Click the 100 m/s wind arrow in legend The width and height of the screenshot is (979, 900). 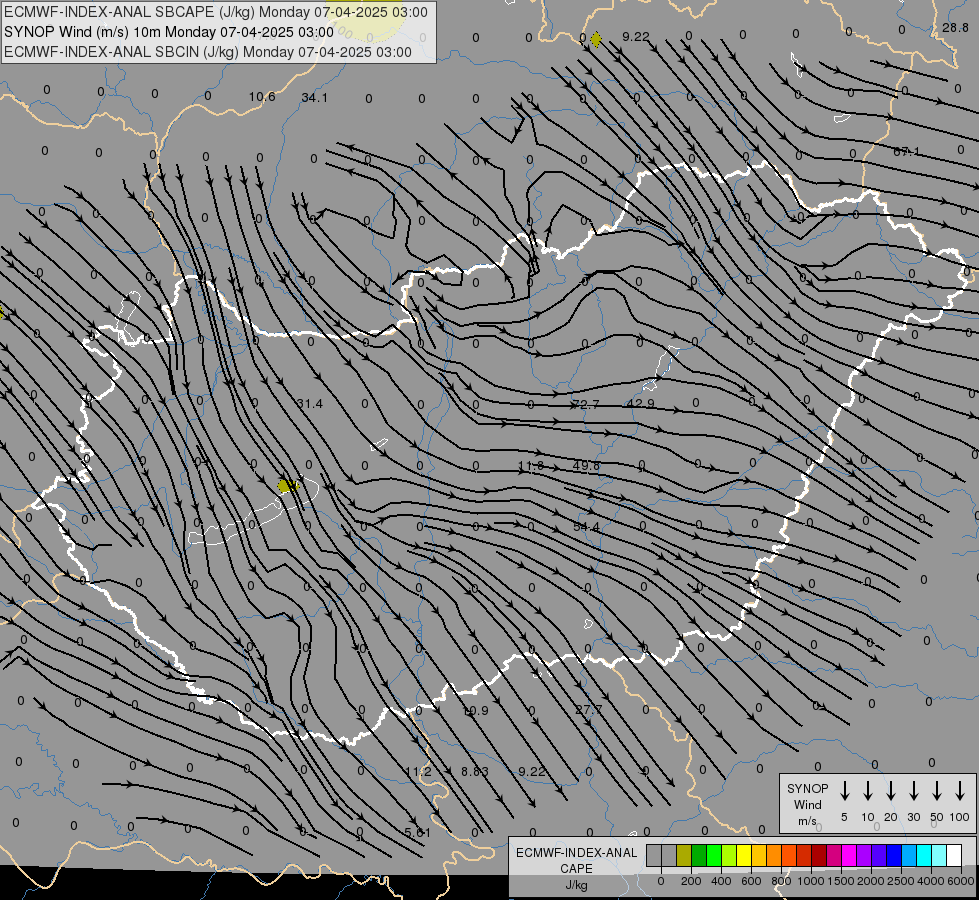click(960, 791)
